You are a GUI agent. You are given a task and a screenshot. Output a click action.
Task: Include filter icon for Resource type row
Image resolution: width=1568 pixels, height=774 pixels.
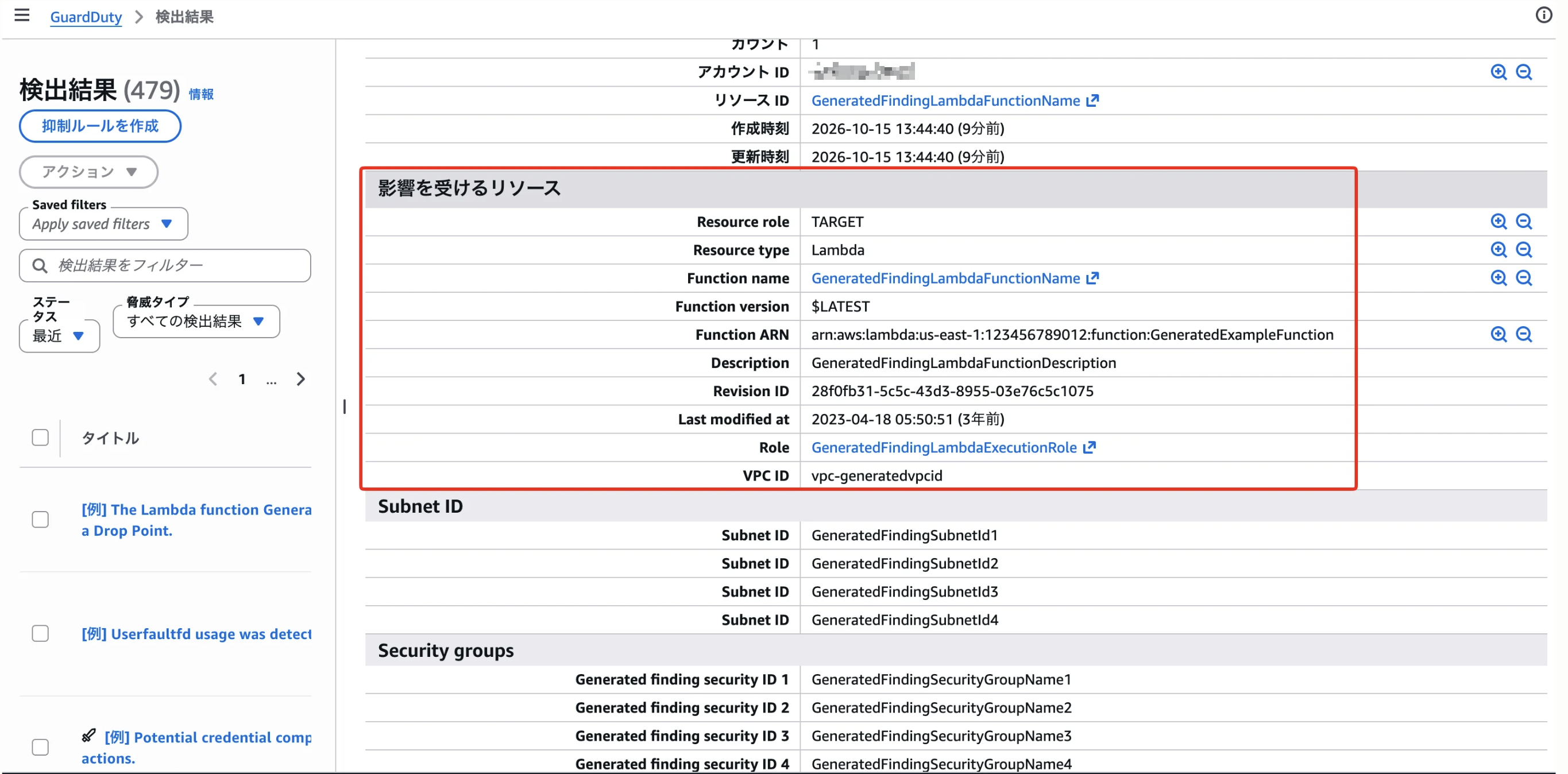click(1498, 249)
